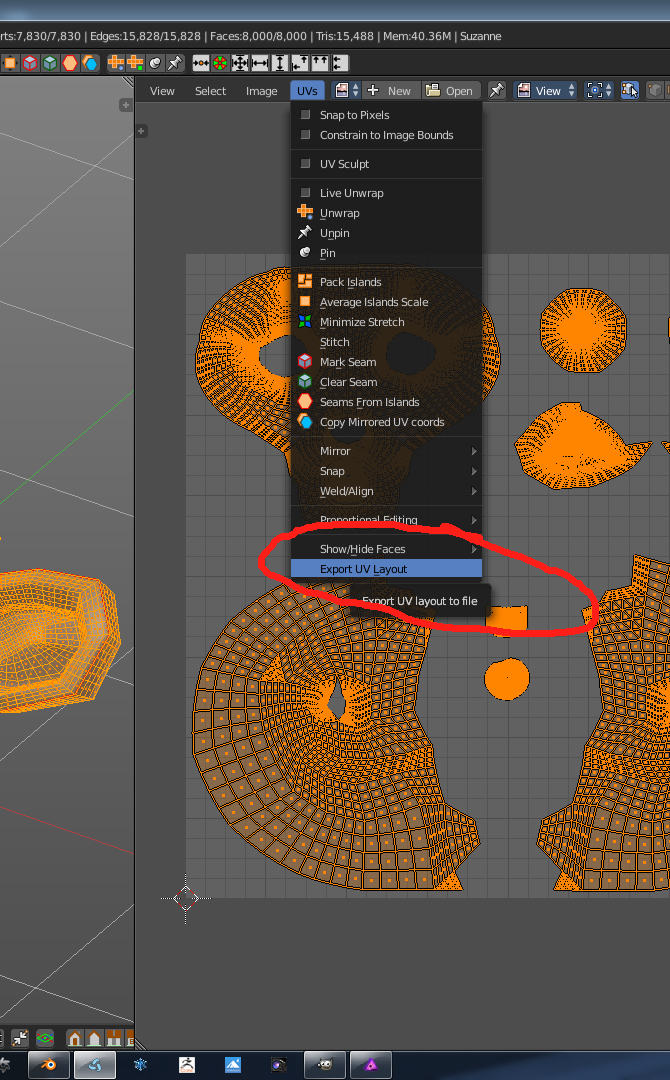Click the GIMP icon in the taskbar
670x1080 pixels.
coord(325,1065)
